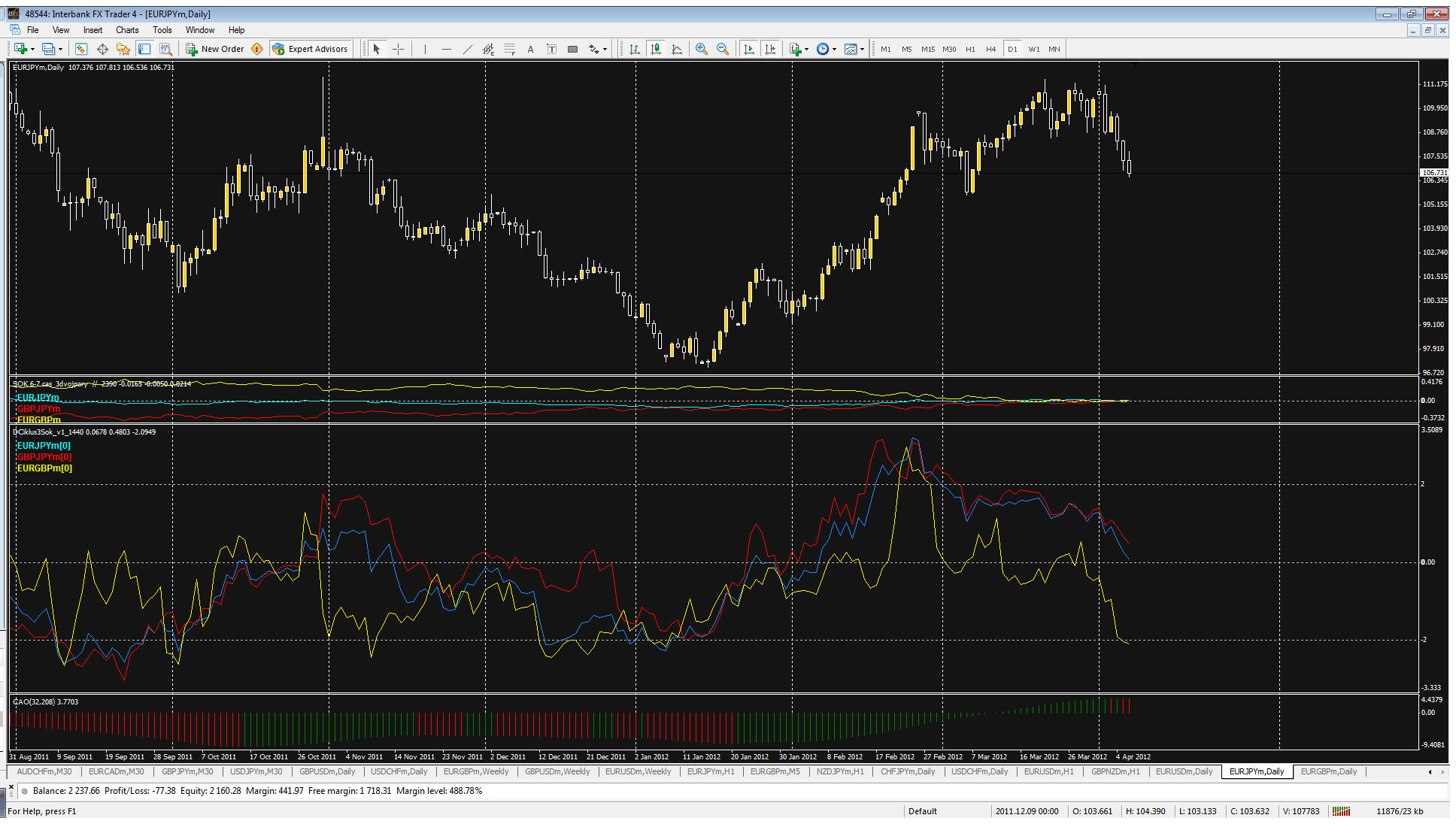Select the rectangle shape drawing tool
Viewport: 1456px width, 824px height.
[x=572, y=49]
